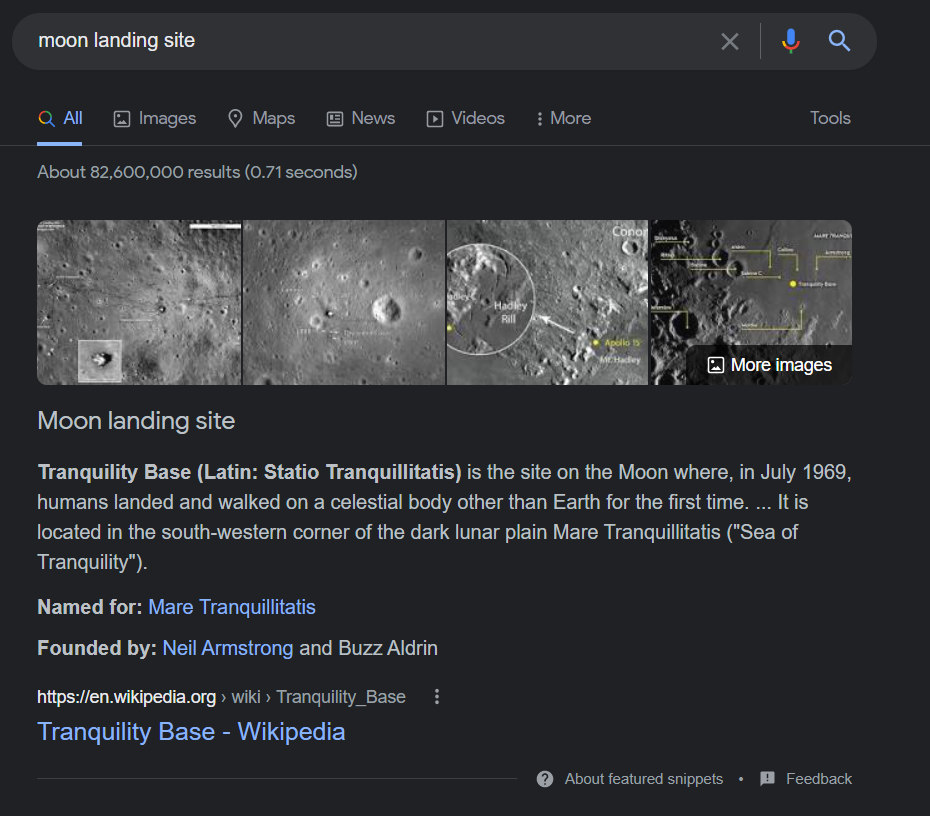Open About featured snippets
Screen dimensions: 930x816
tap(644, 779)
